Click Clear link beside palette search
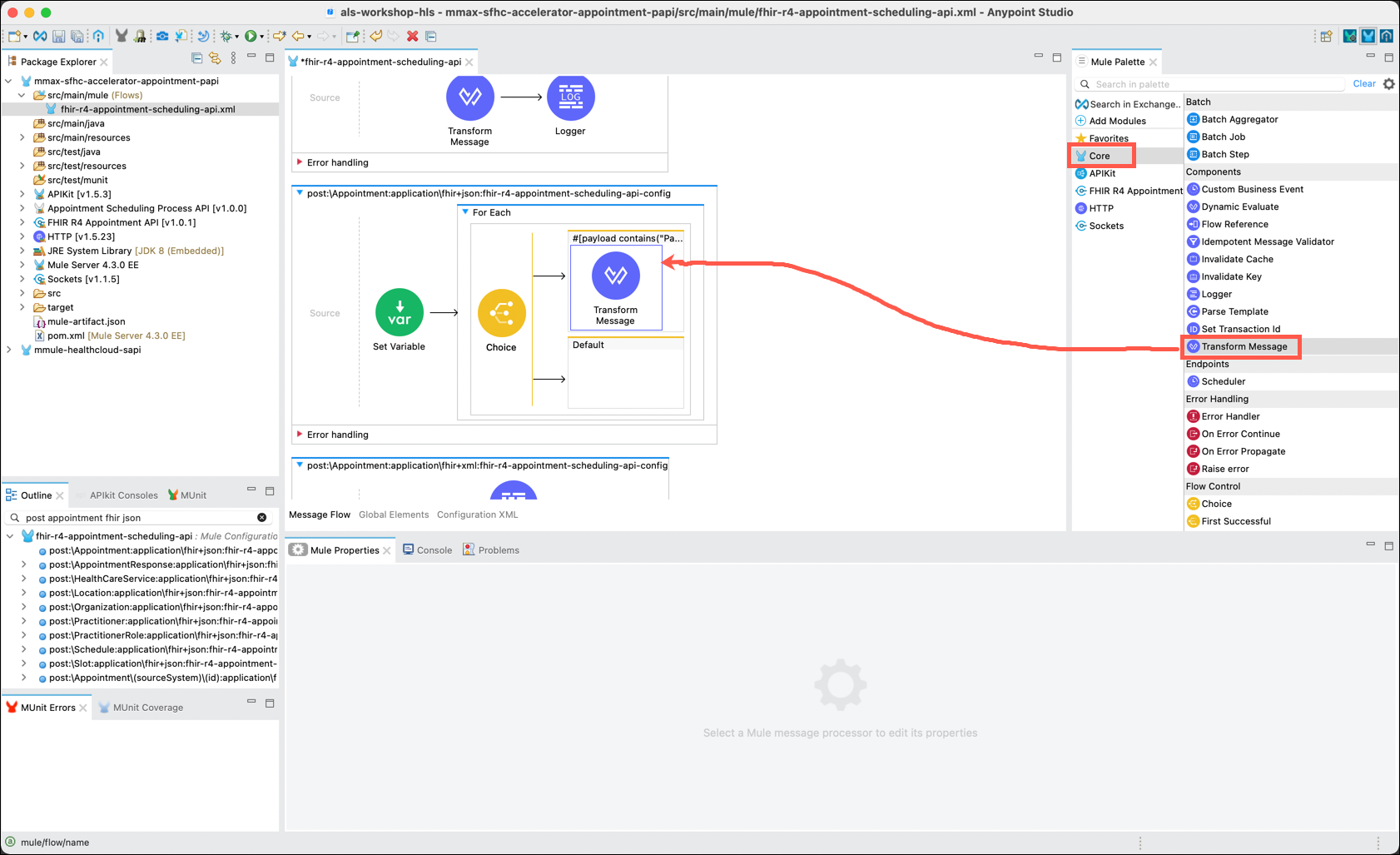The height and width of the screenshot is (855, 1400). click(1364, 84)
